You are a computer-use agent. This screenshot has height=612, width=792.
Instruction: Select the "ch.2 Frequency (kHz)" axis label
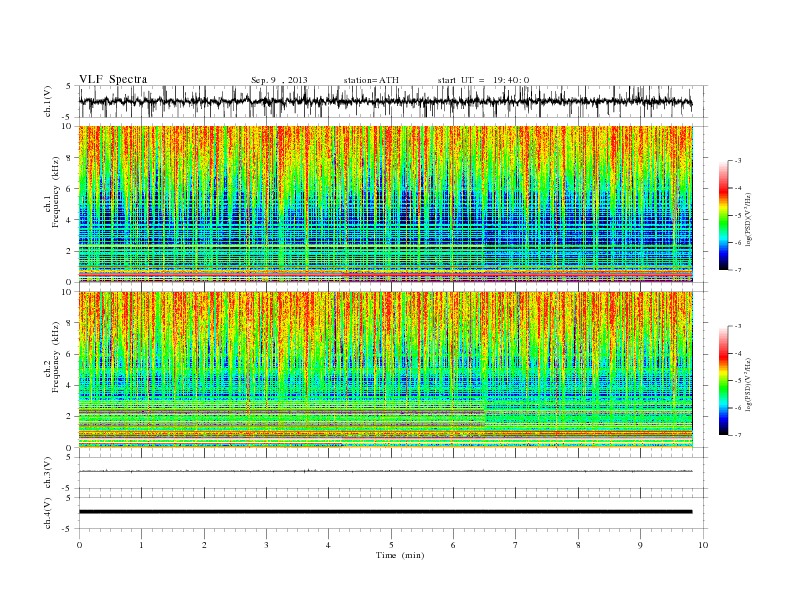pyautogui.click(x=52, y=357)
